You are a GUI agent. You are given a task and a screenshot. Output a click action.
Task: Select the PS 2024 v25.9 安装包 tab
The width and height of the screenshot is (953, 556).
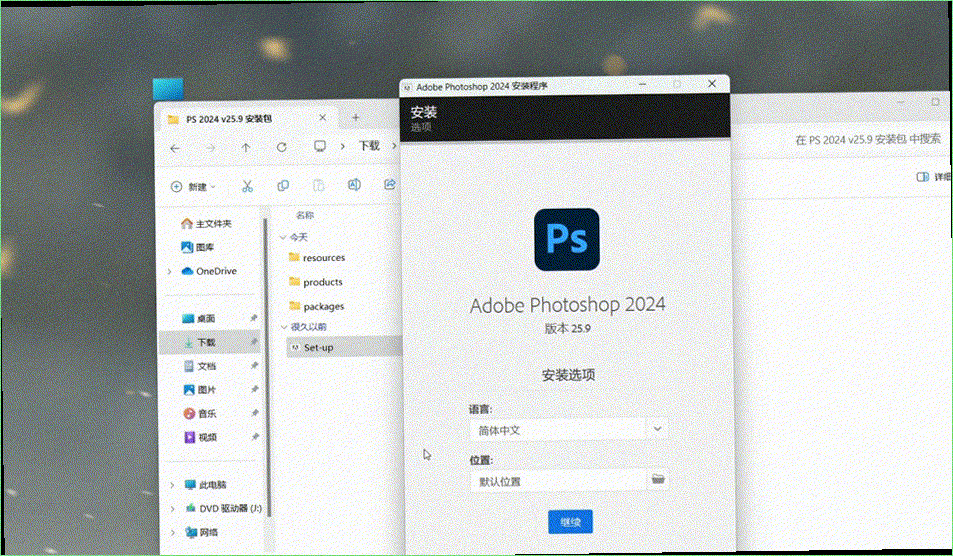(247, 118)
